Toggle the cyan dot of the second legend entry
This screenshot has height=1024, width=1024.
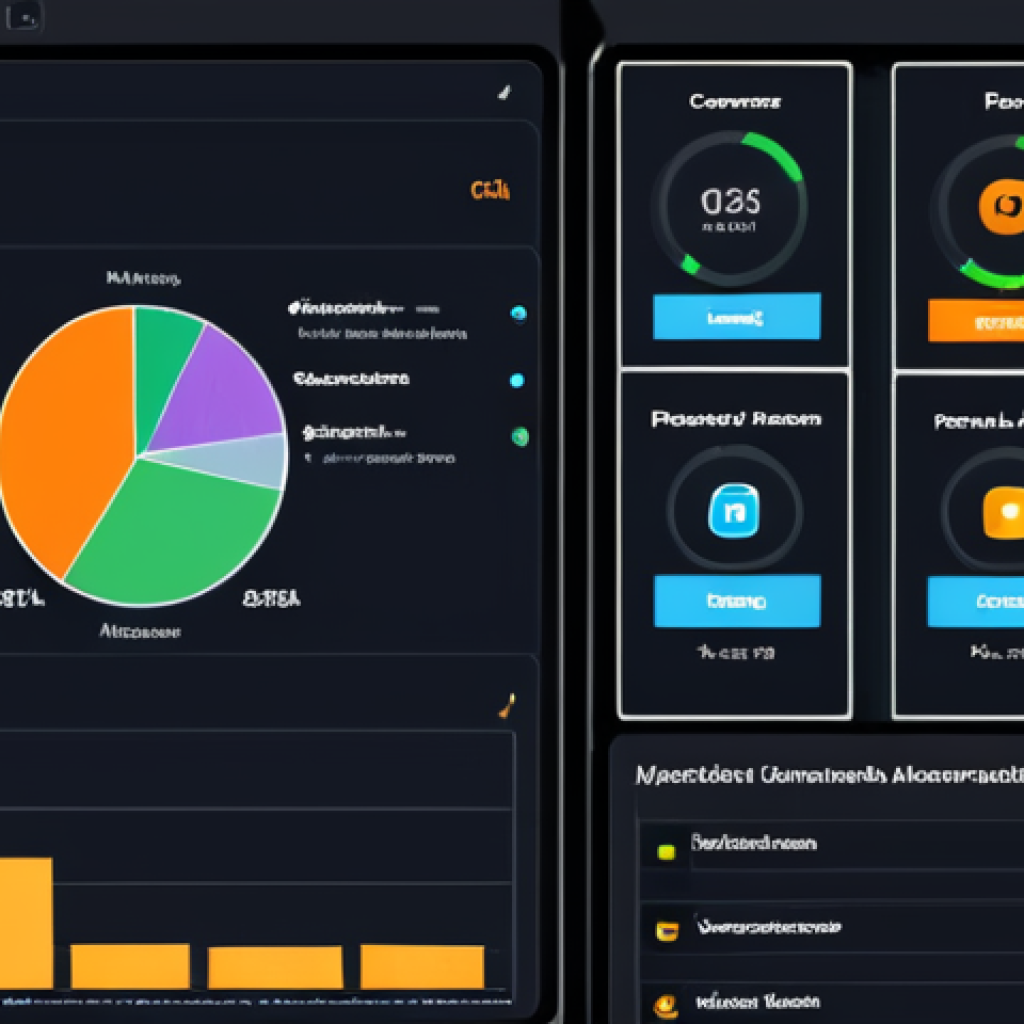pyautogui.click(x=517, y=380)
